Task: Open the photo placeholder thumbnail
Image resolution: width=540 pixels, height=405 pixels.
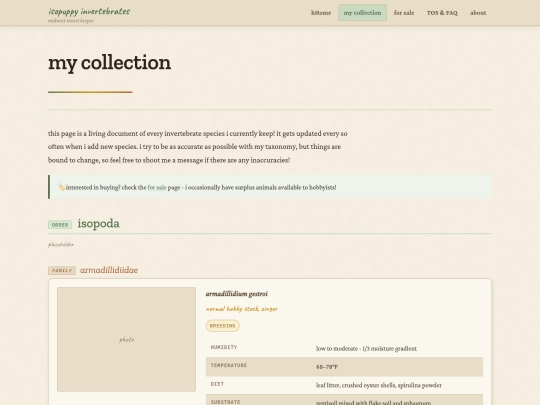Action: coord(126,339)
